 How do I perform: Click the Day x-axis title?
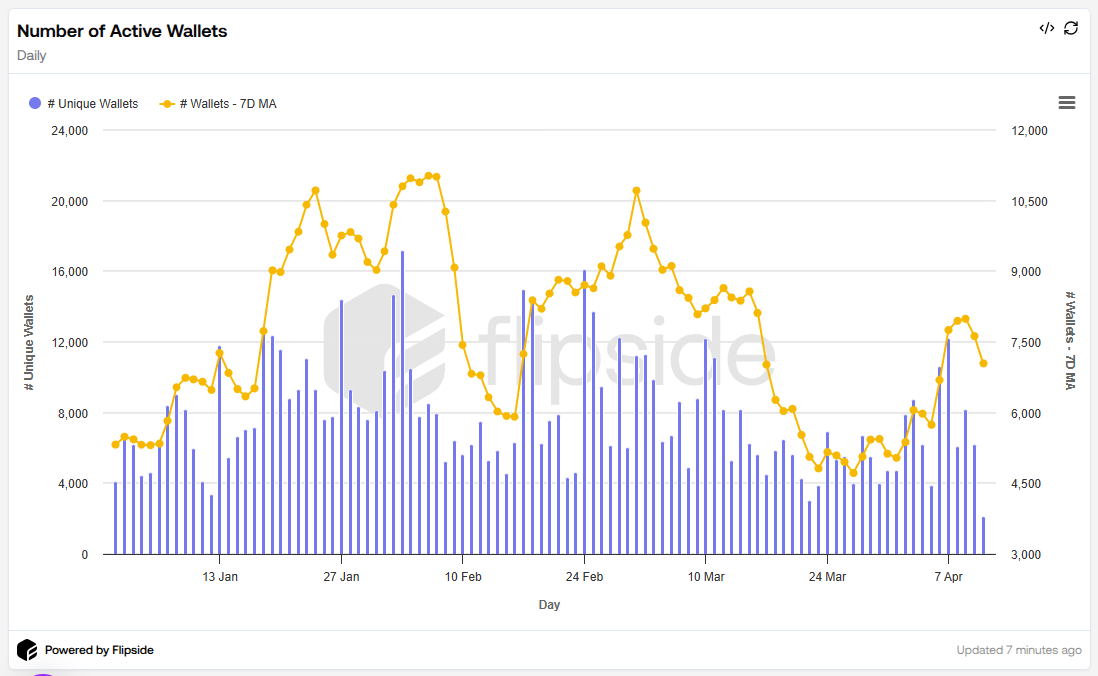click(x=549, y=605)
